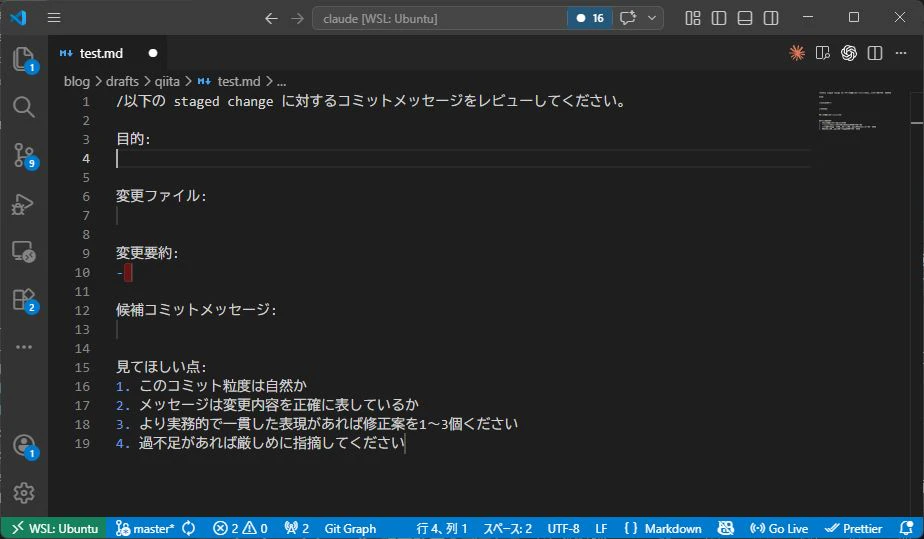Open WSL: Ubuntu remote menu

point(54,528)
